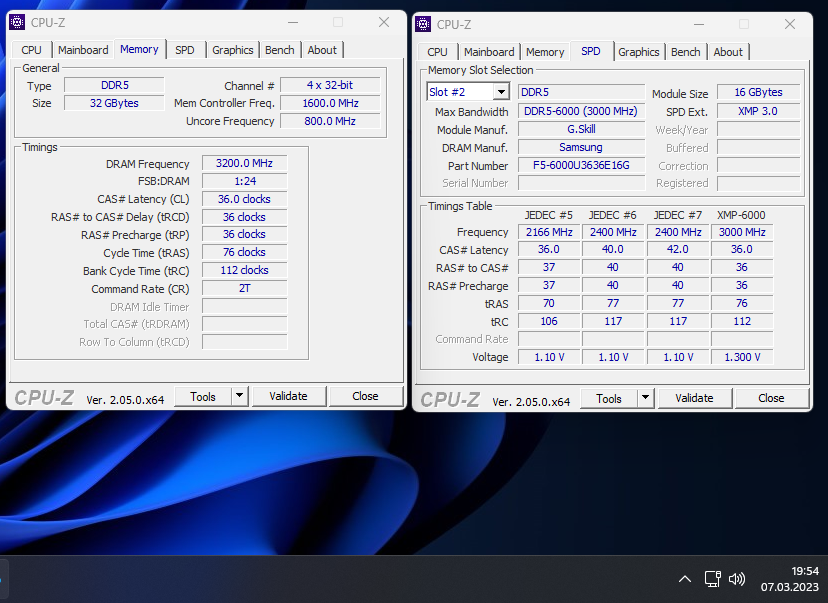This screenshot has width=828, height=603.
Task: Click SPD Ext. XMP 3.0 field
Action: (x=758, y=111)
